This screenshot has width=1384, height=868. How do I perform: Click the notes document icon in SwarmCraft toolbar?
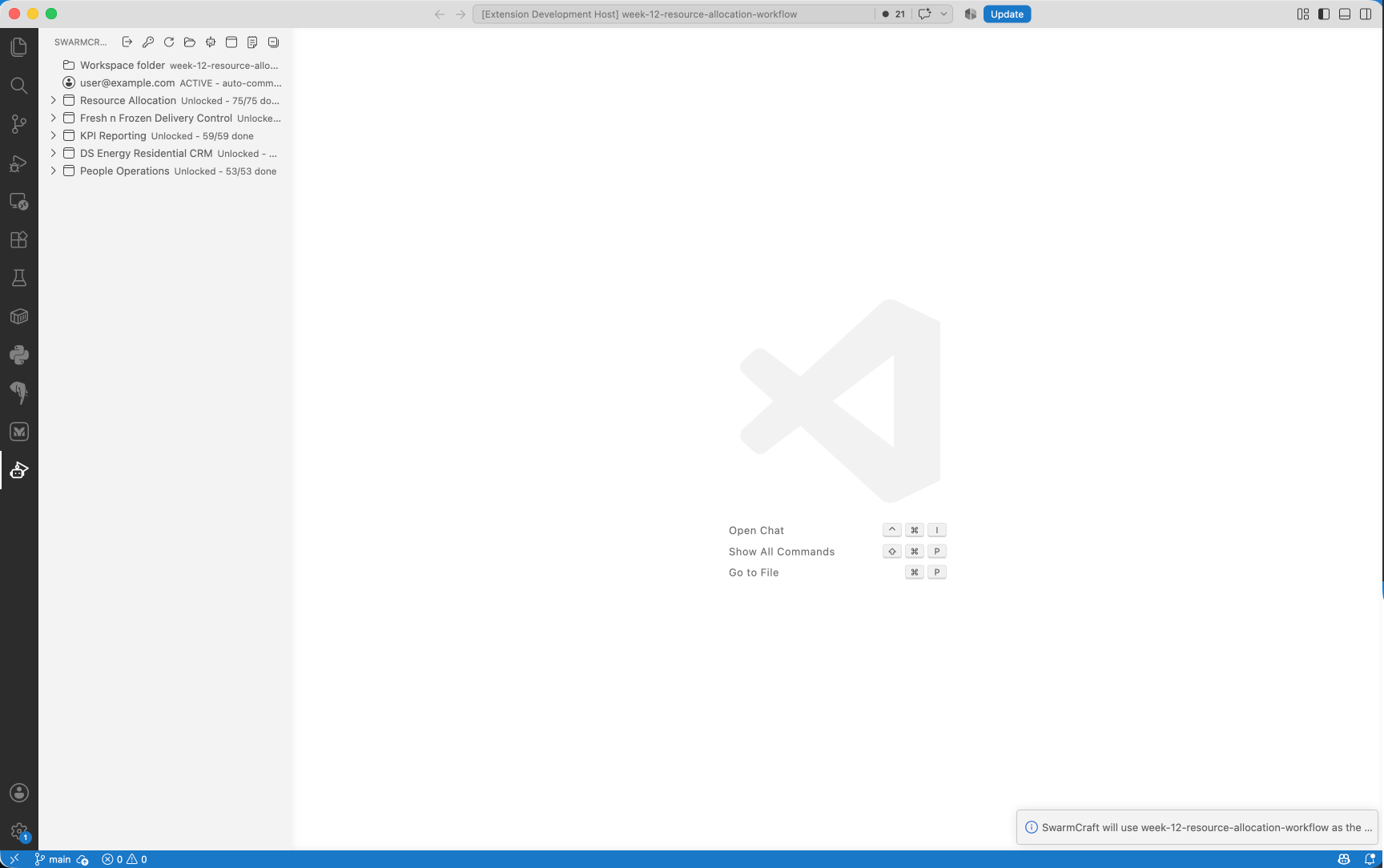[252, 42]
